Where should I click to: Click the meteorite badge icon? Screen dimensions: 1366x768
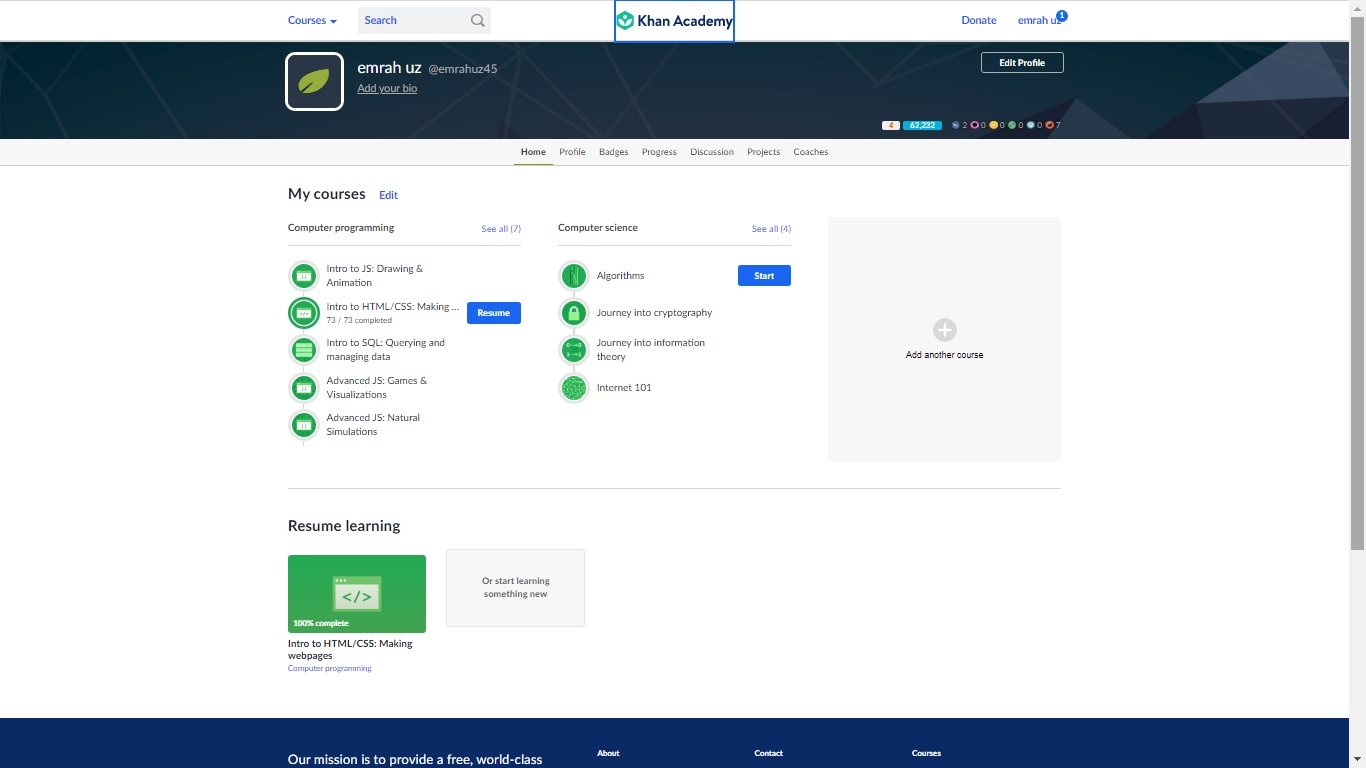point(956,125)
